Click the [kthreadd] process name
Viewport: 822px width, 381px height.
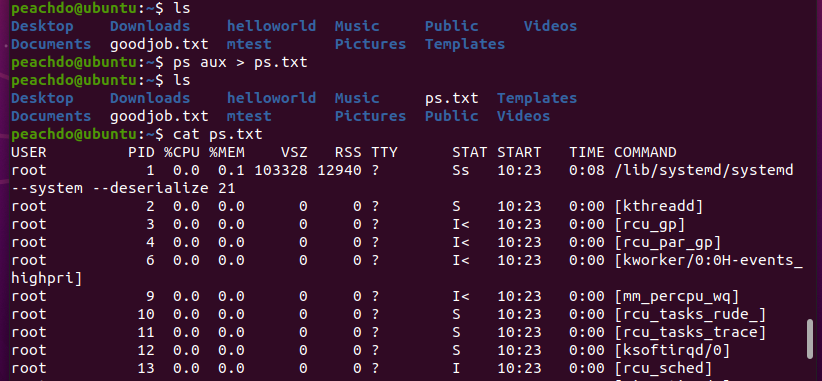(658, 206)
